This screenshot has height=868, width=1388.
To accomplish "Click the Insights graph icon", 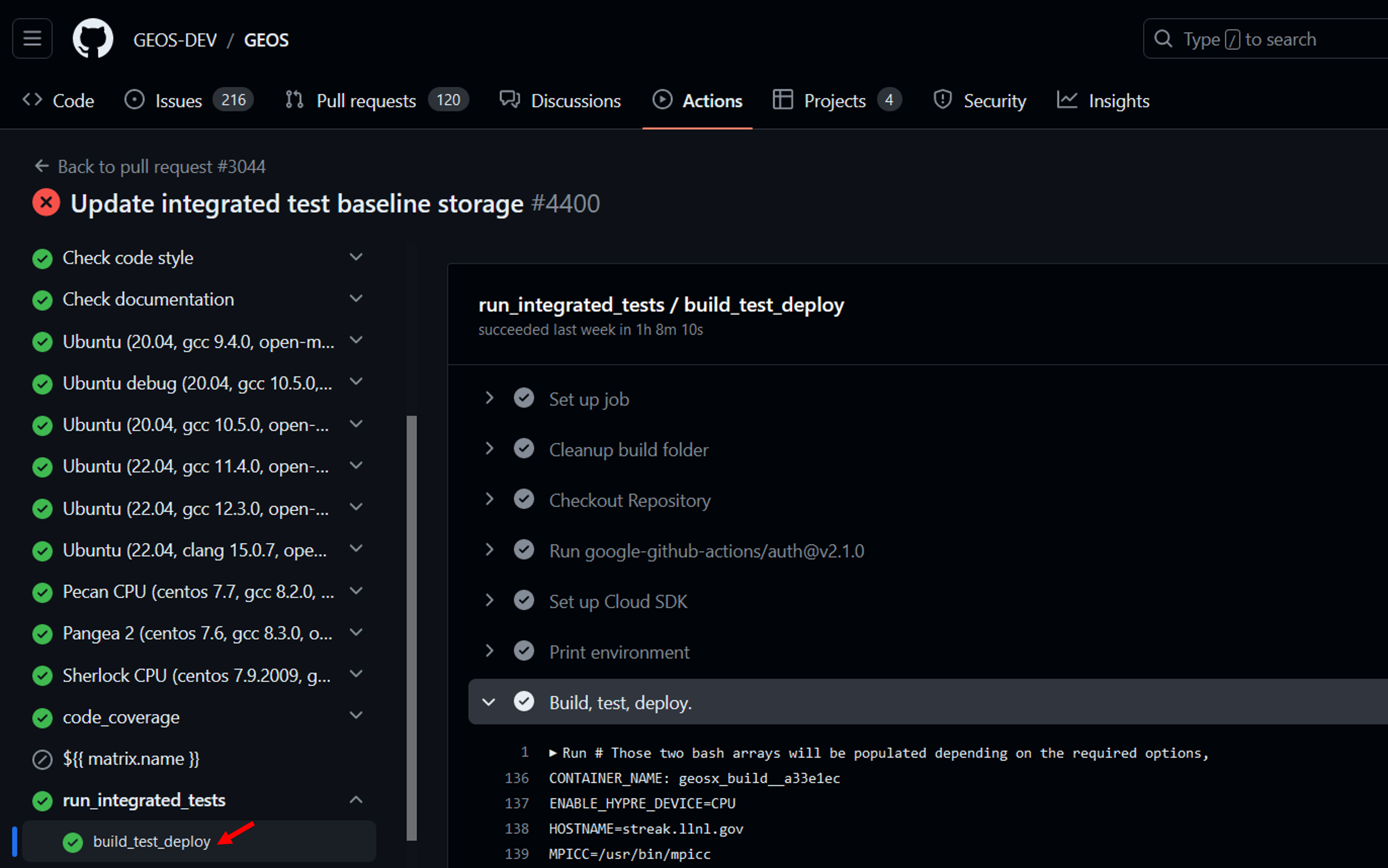I will (1066, 100).
